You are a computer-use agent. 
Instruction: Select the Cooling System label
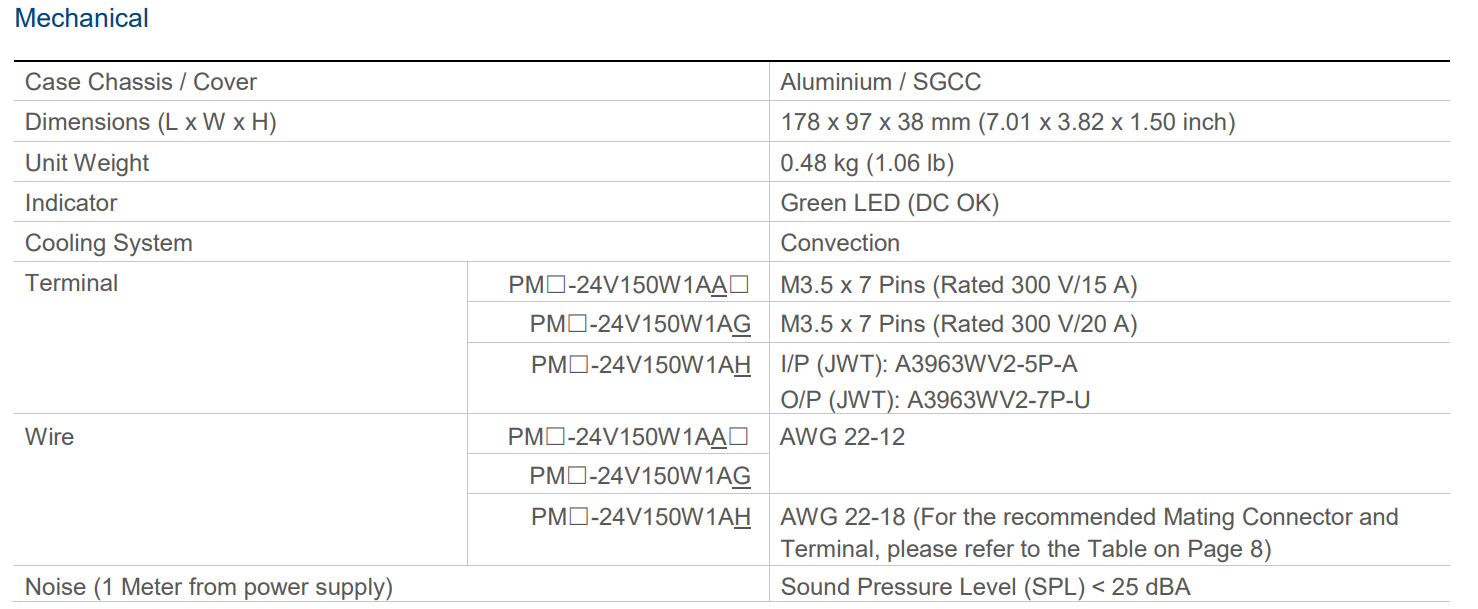[x=108, y=243]
